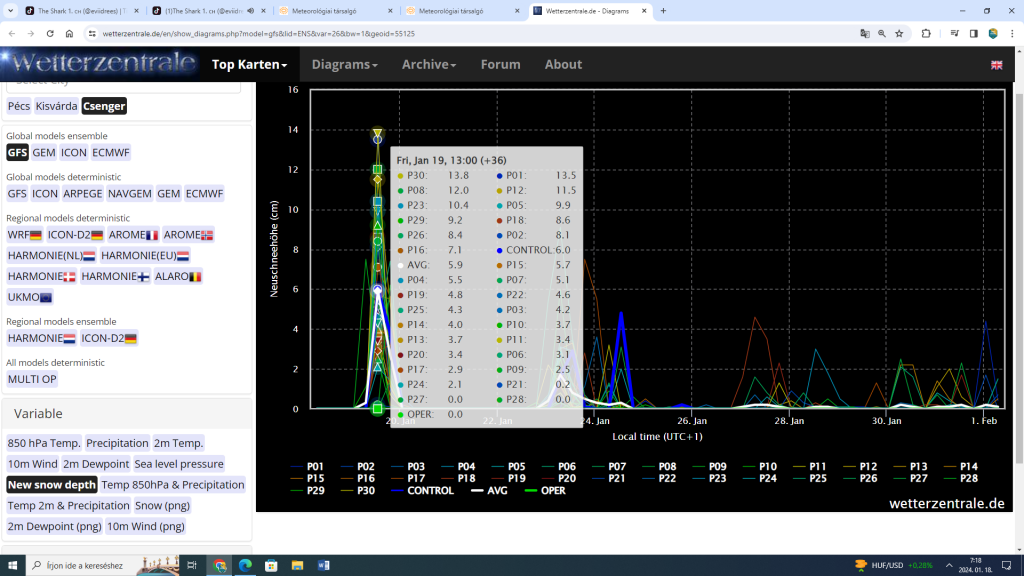Go to the Forum menu item
The image size is (1024, 576).
pyautogui.click(x=500, y=64)
